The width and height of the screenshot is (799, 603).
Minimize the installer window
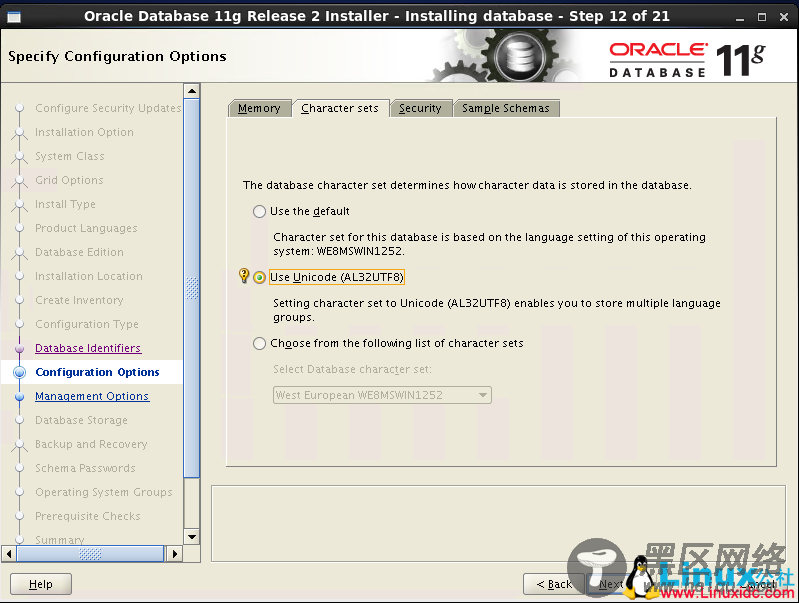(740, 17)
